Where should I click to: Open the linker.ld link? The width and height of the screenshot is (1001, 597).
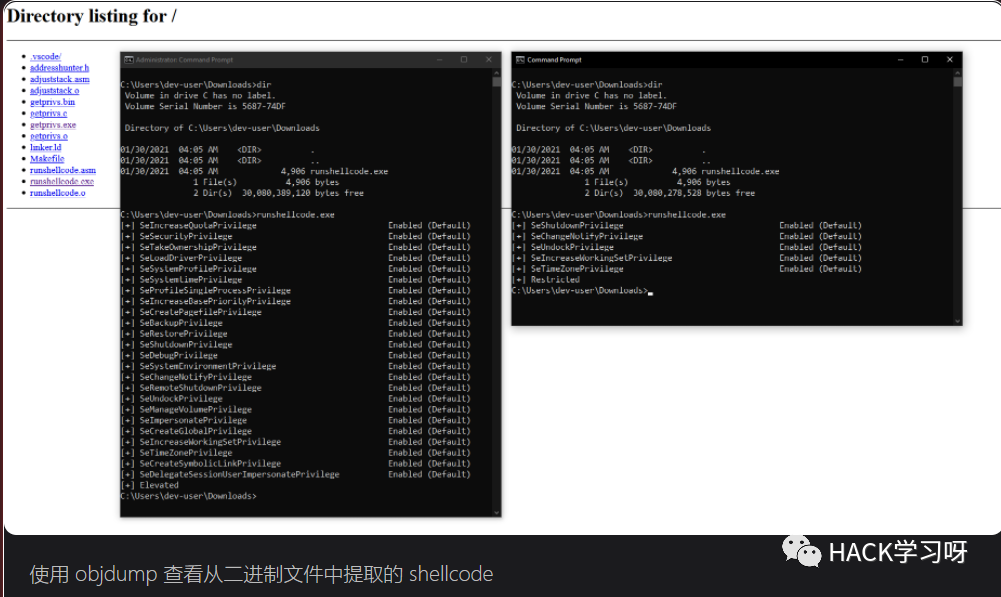[x=45, y=147]
